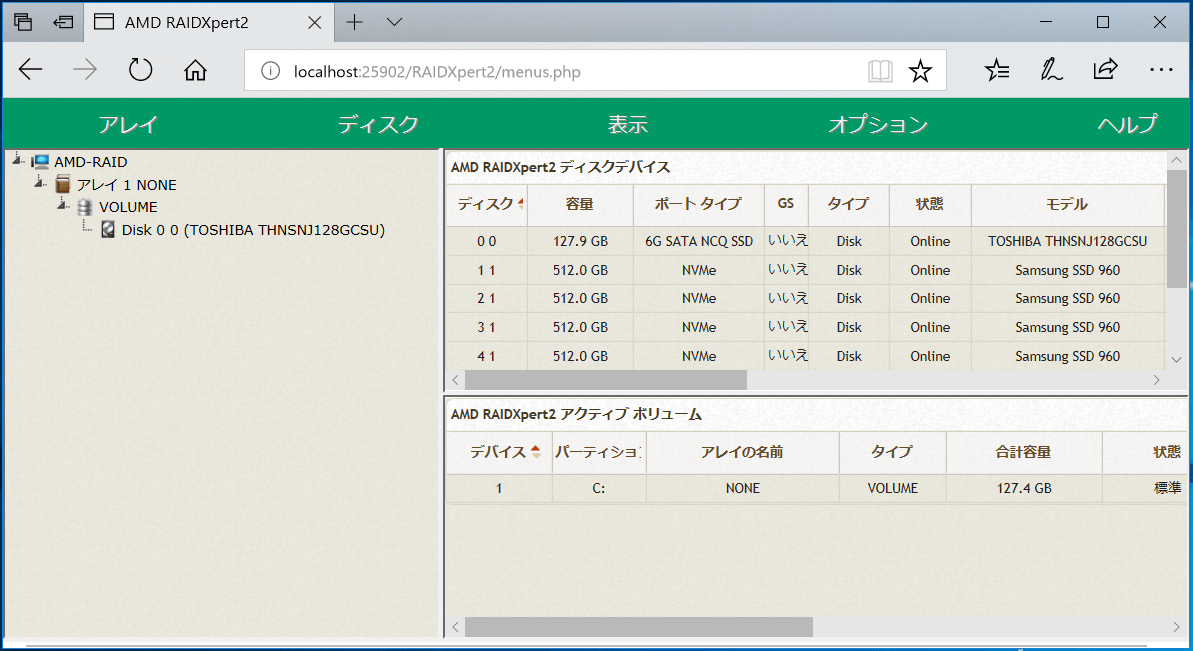Select disk row 0 0 cell
The width and height of the screenshot is (1193, 651).
[x=487, y=241]
